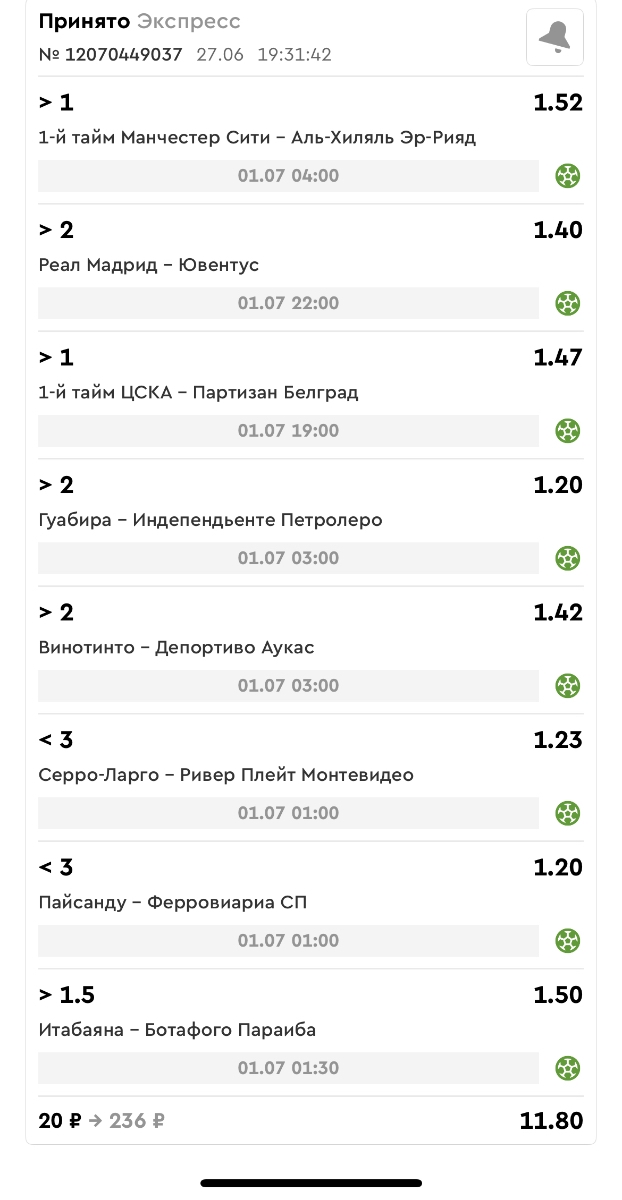Tap the notification bell icon
The image size is (622, 1200).
pyautogui.click(x=554, y=37)
